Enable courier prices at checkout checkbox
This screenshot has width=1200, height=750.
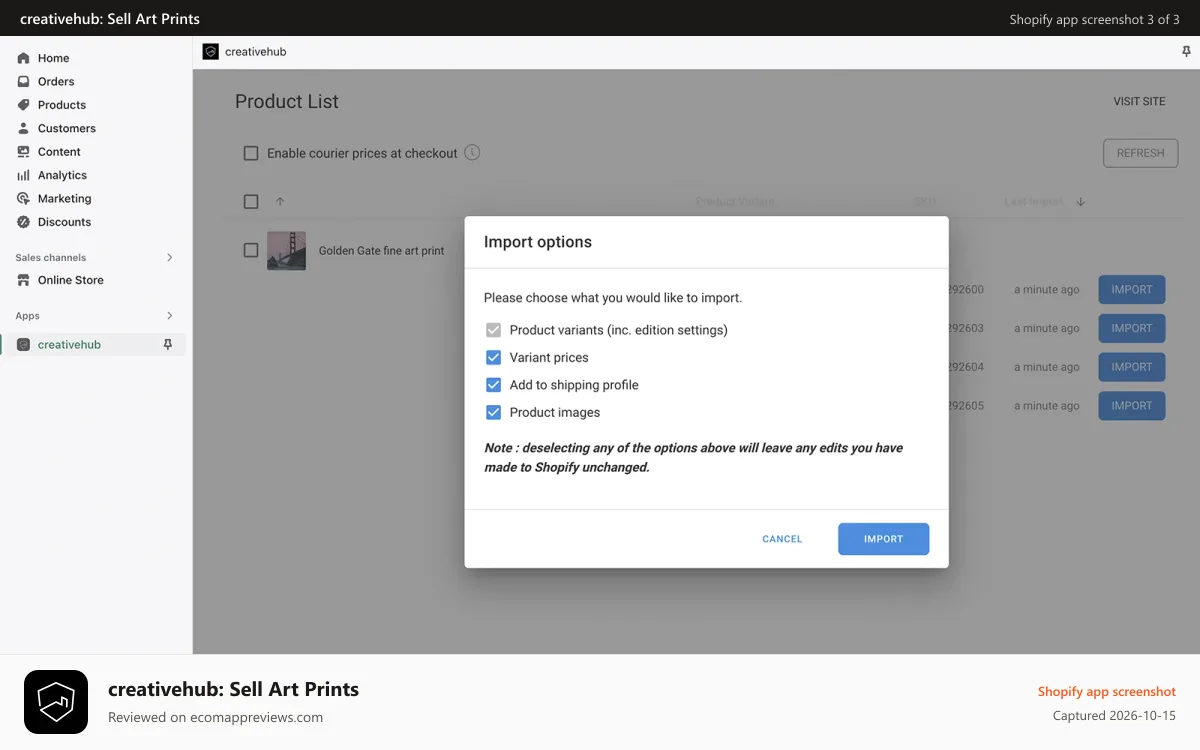(x=251, y=153)
